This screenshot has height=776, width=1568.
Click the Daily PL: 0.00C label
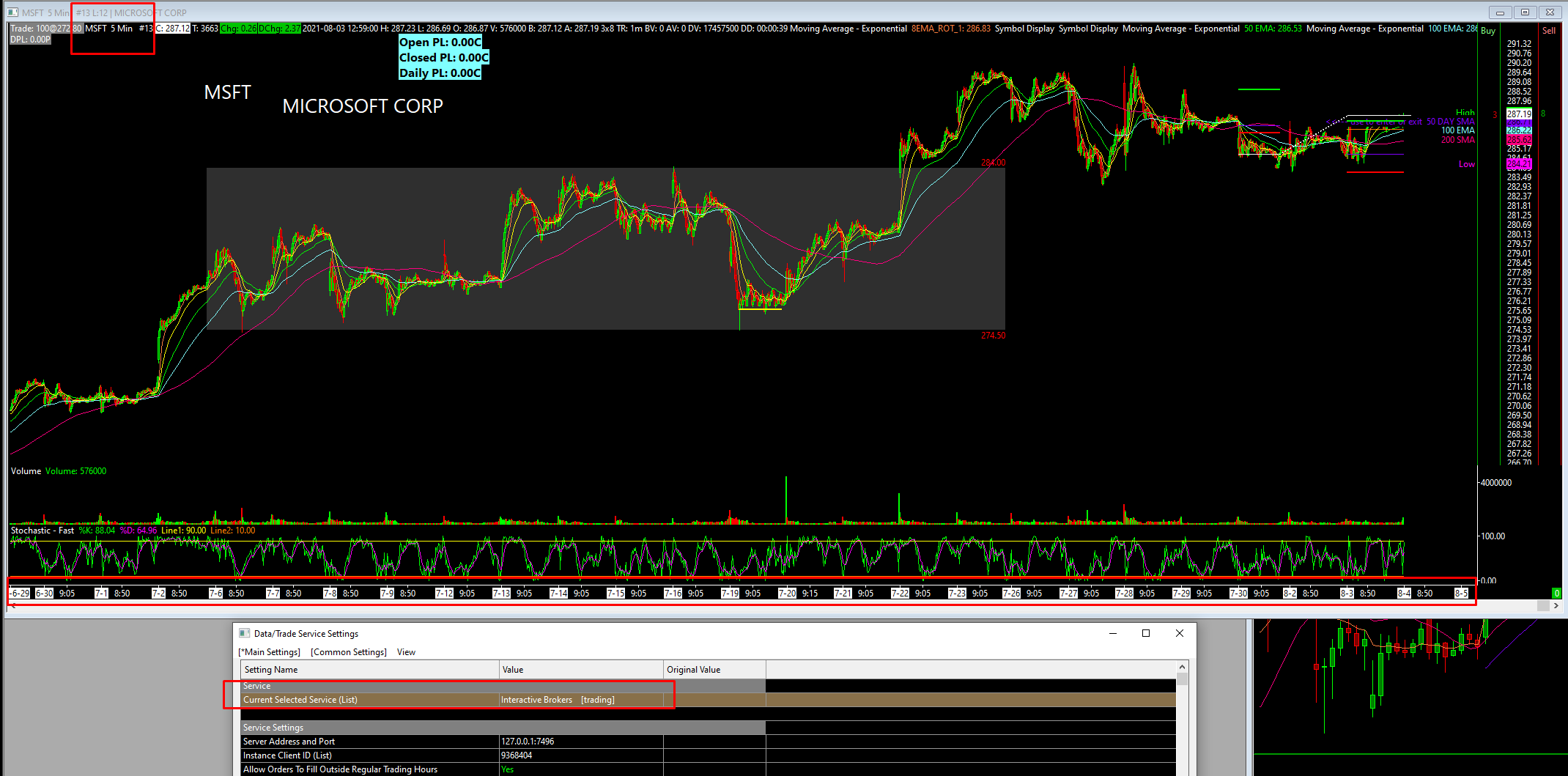[x=440, y=73]
